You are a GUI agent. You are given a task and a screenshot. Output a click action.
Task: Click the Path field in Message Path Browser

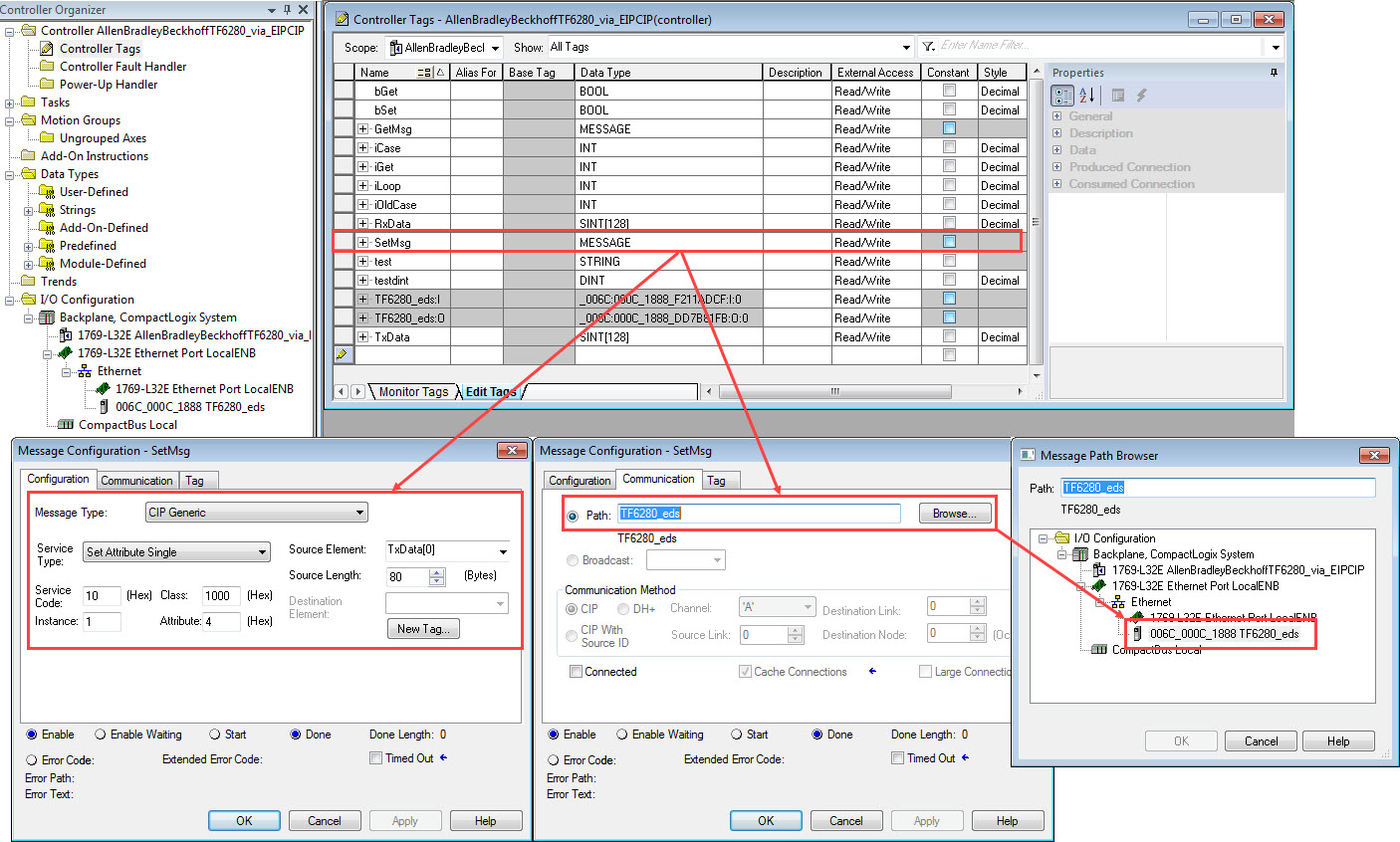pos(1218,488)
